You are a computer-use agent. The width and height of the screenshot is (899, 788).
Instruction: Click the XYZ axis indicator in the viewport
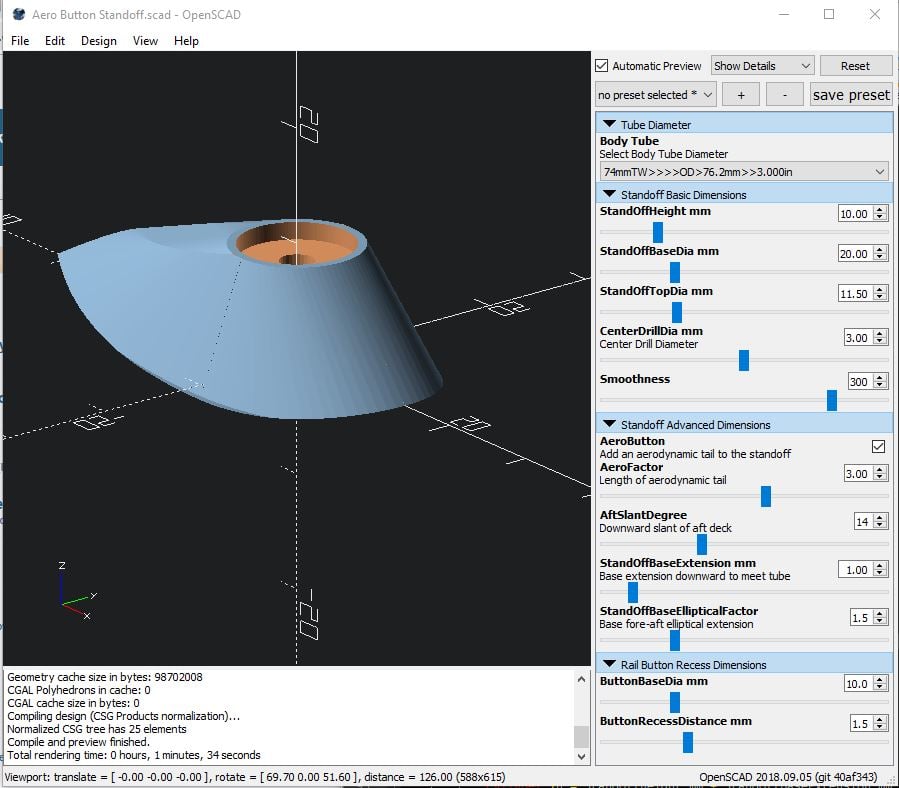pos(77,592)
